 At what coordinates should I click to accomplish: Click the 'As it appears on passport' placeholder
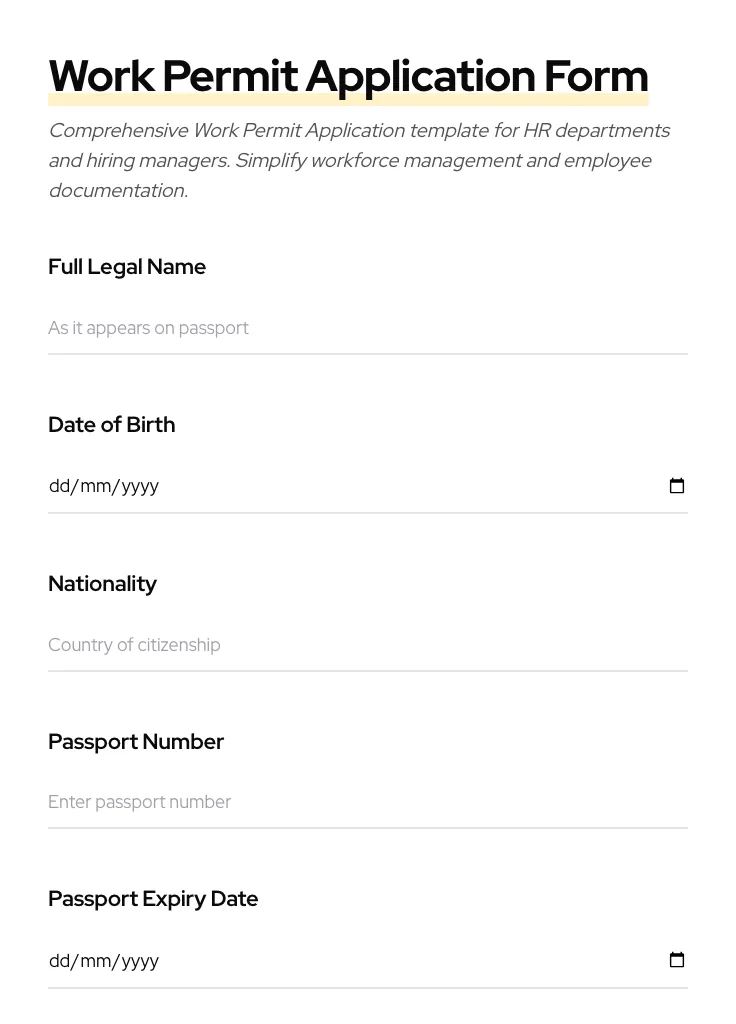click(149, 328)
